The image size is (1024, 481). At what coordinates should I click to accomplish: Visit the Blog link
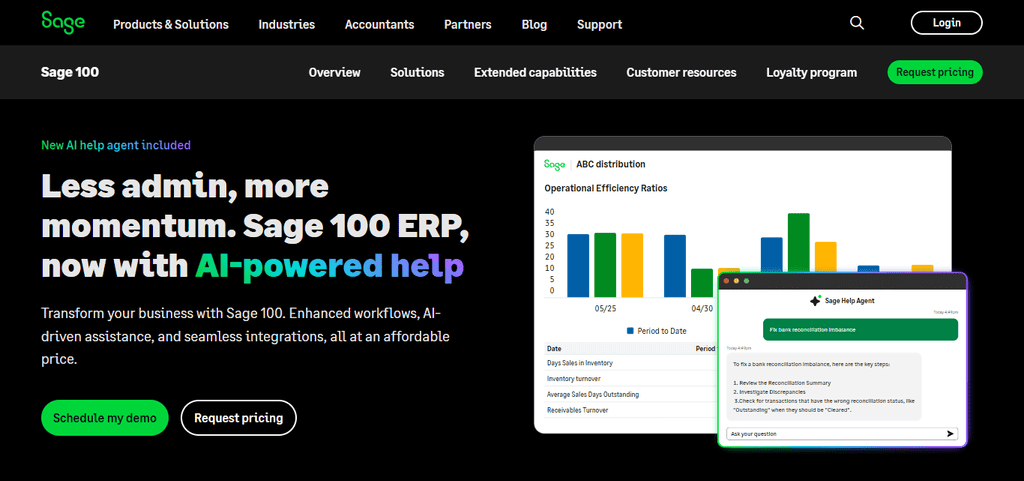pyautogui.click(x=534, y=24)
